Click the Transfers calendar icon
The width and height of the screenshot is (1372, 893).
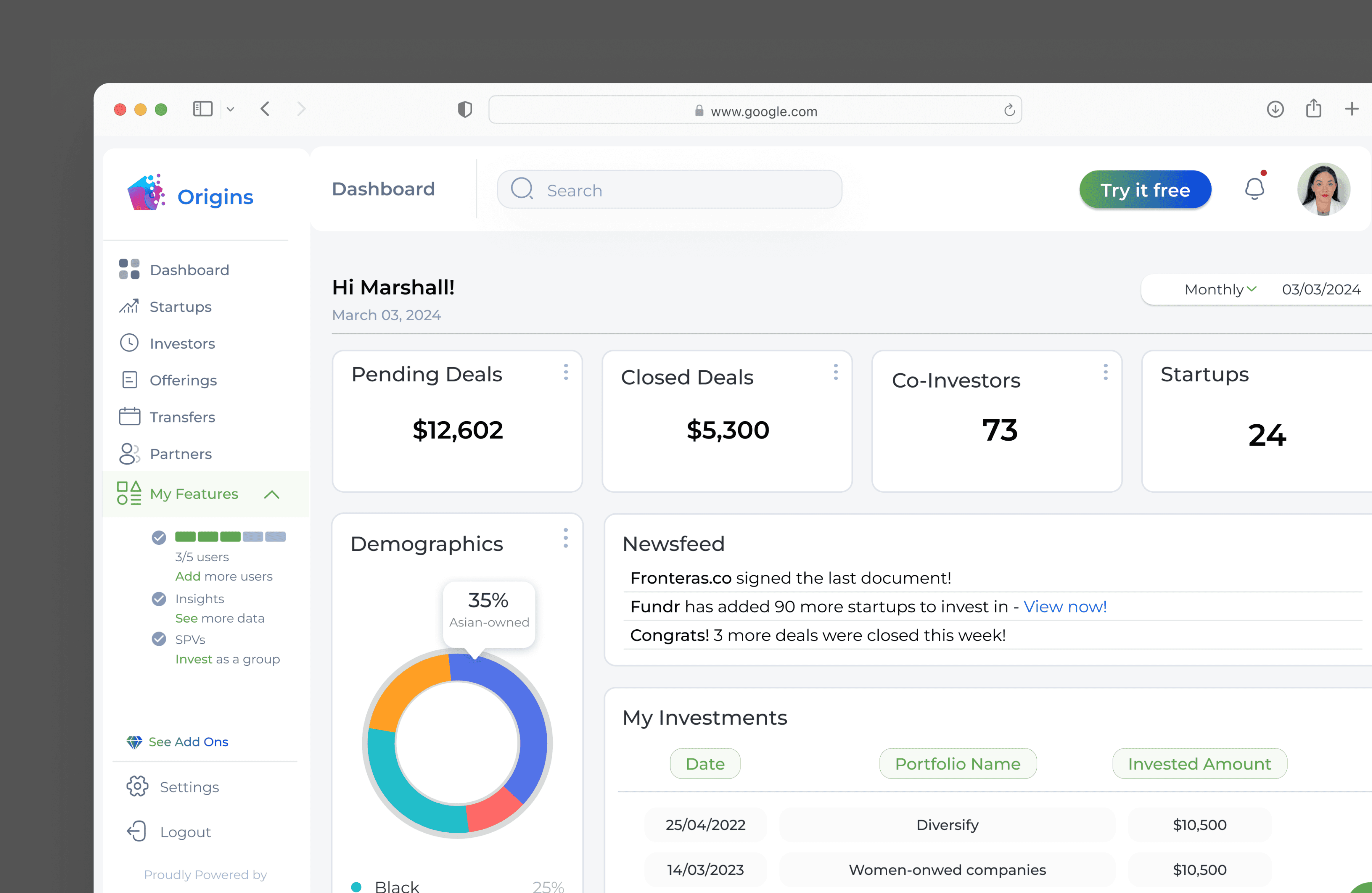pyautogui.click(x=129, y=417)
